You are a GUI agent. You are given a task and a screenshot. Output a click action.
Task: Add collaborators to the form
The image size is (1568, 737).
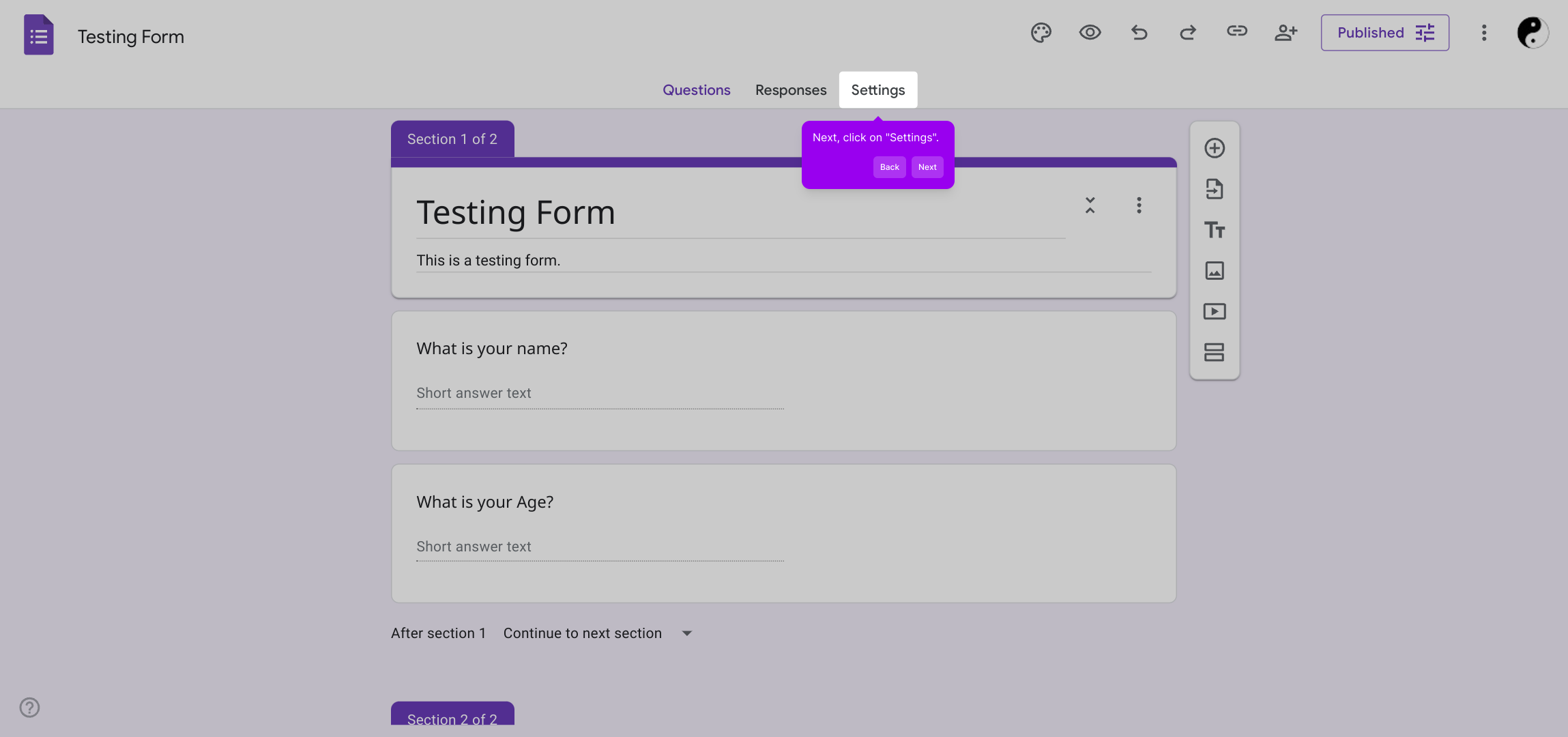[x=1286, y=33]
